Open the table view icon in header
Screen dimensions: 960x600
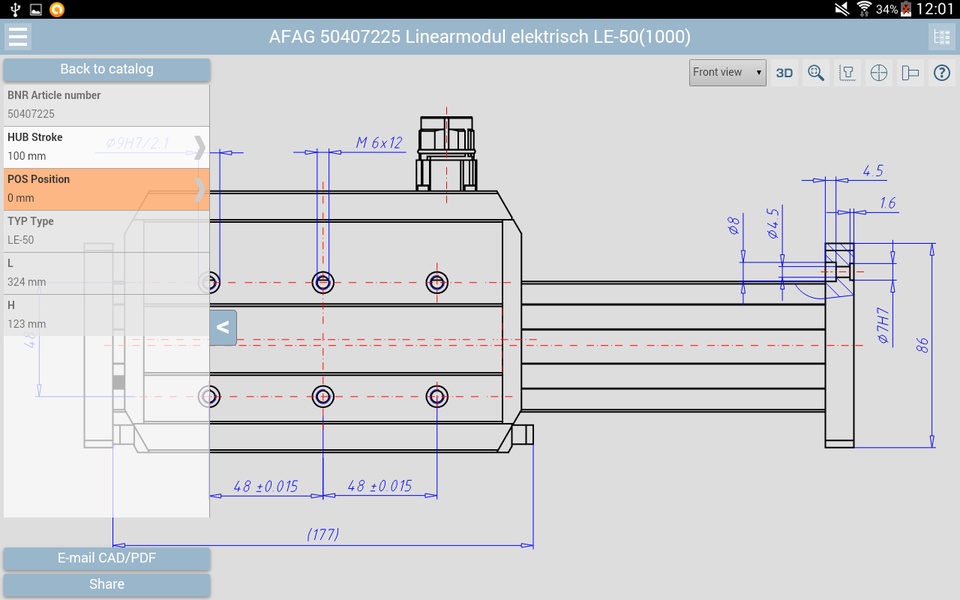point(942,37)
